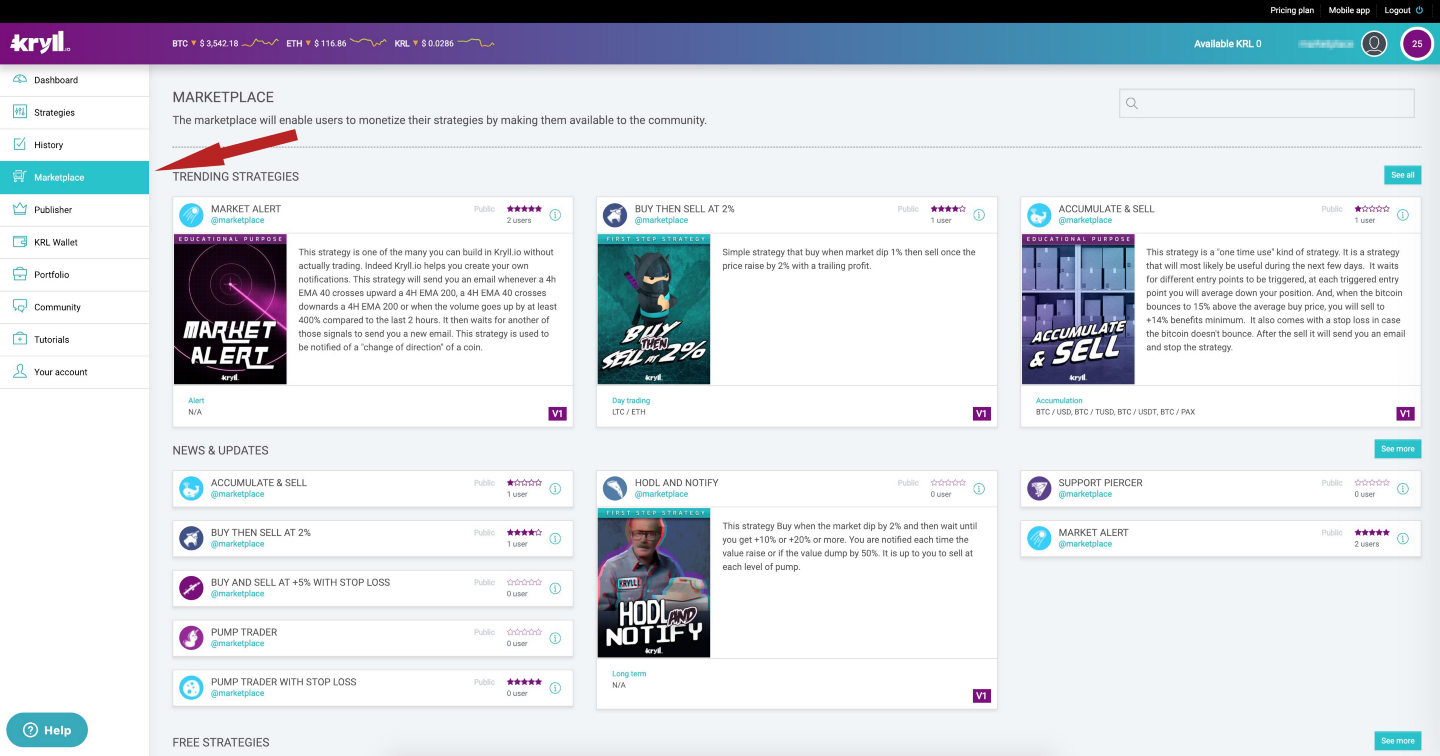This screenshot has width=1440, height=756.
Task: Click the Tutorials icon in sidebar
Action: [20, 339]
